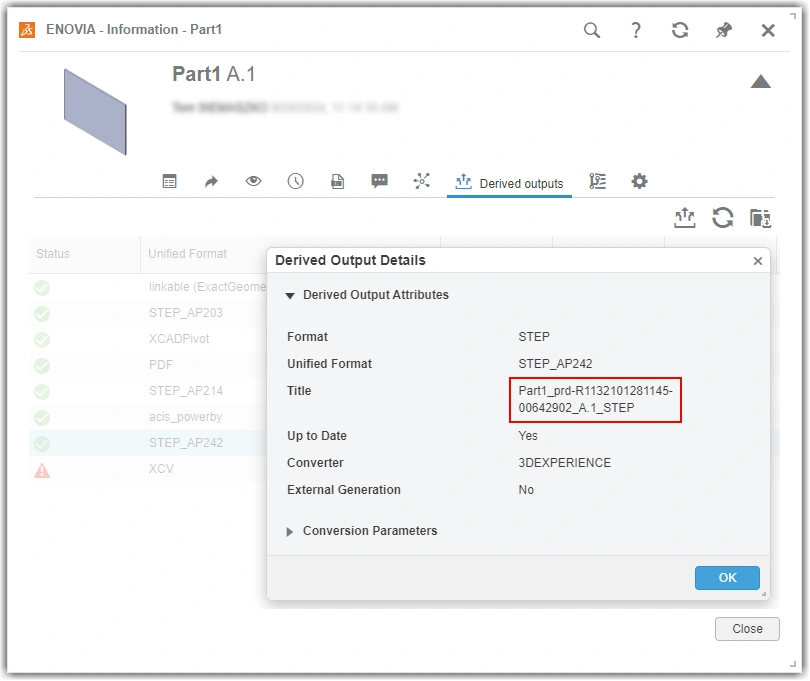The height and width of the screenshot is (681, 810).
Task: Click green check status of PDF row
Action: (x=42, y=366)
